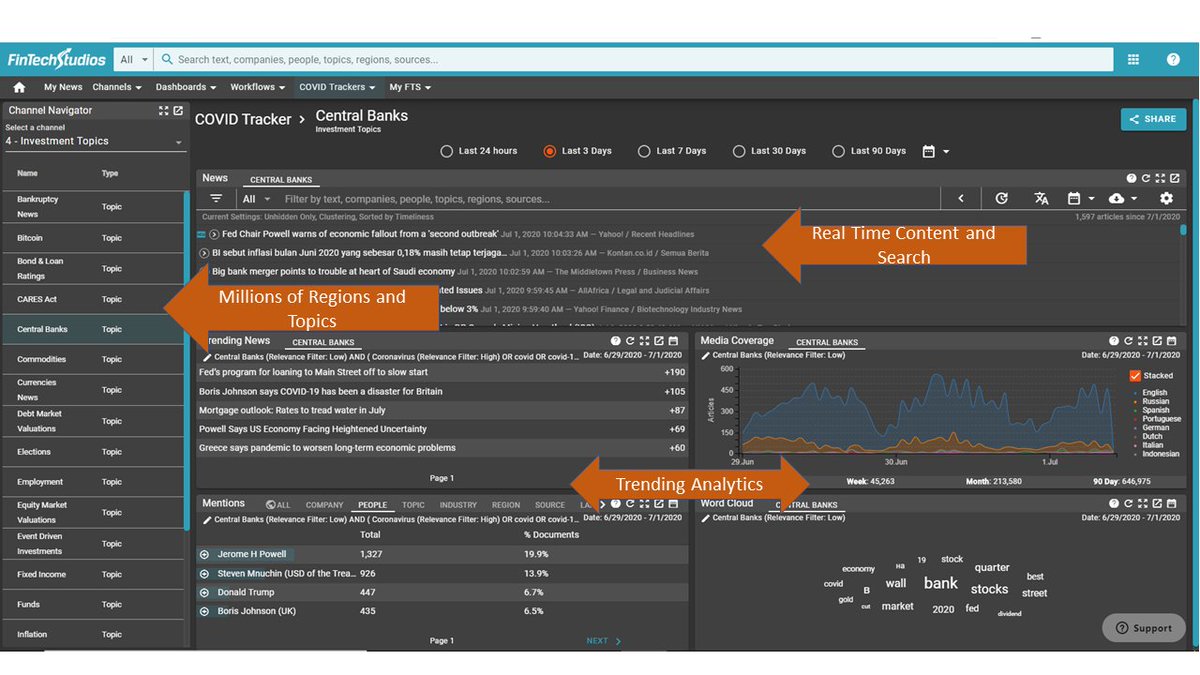
Task: Switch Mentions to the TOPIC tab
Action: tap(413, 506)
